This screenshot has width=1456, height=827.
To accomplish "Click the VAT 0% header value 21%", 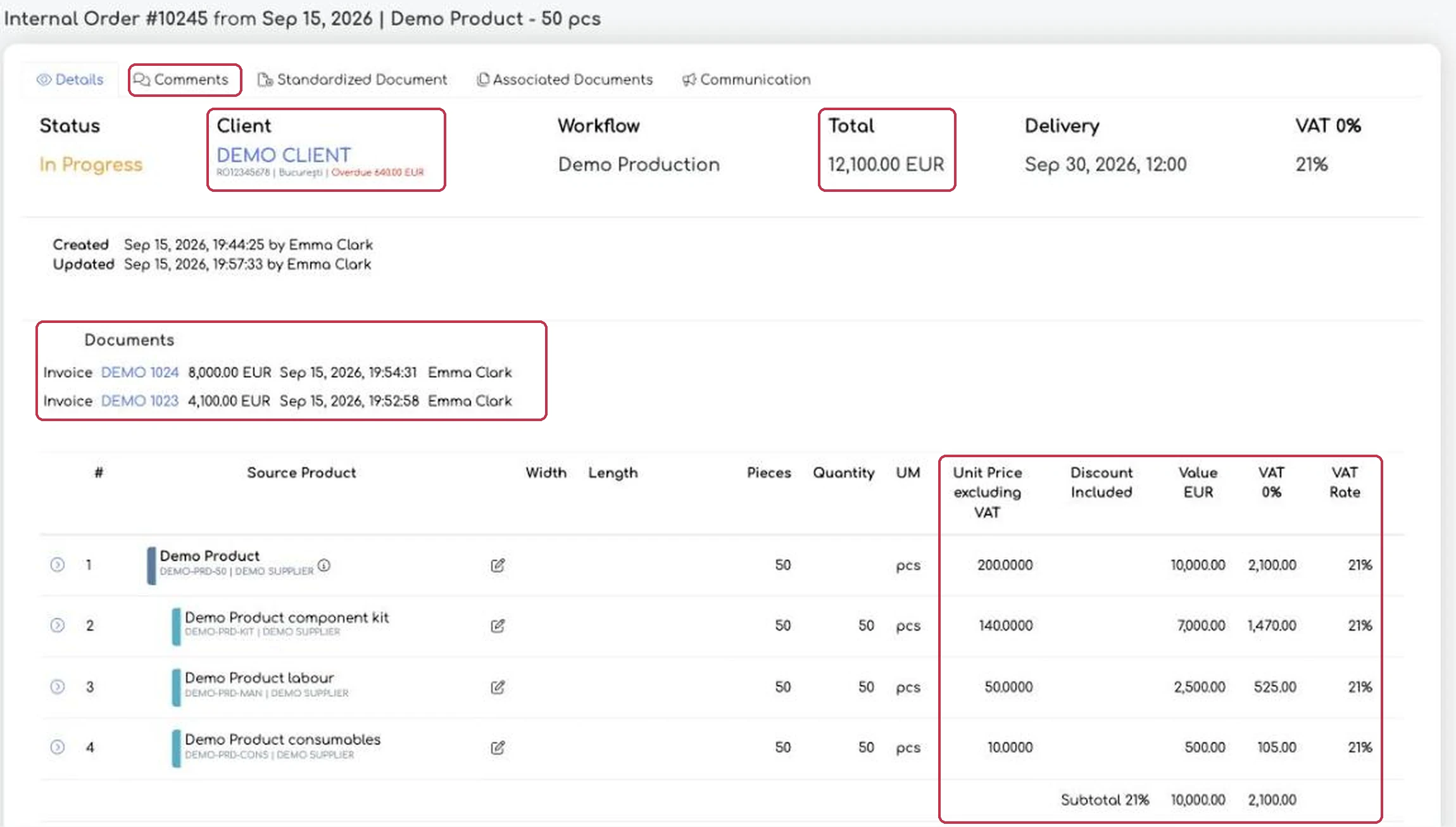I will [x=1311, y=165].
